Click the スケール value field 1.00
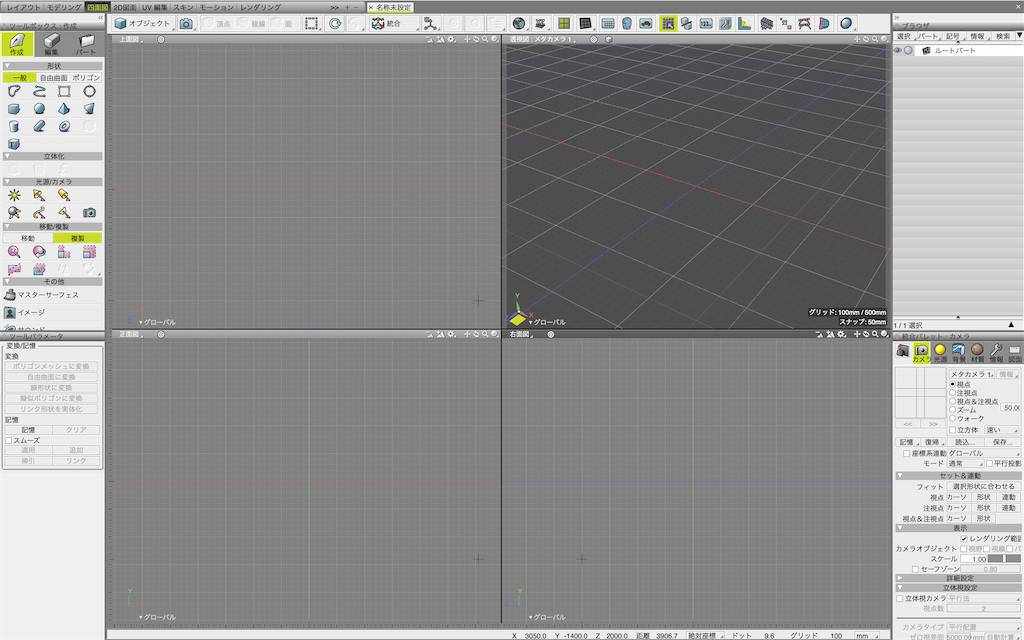This screenshot has width=1024, height=640. [x=972, y=559]
